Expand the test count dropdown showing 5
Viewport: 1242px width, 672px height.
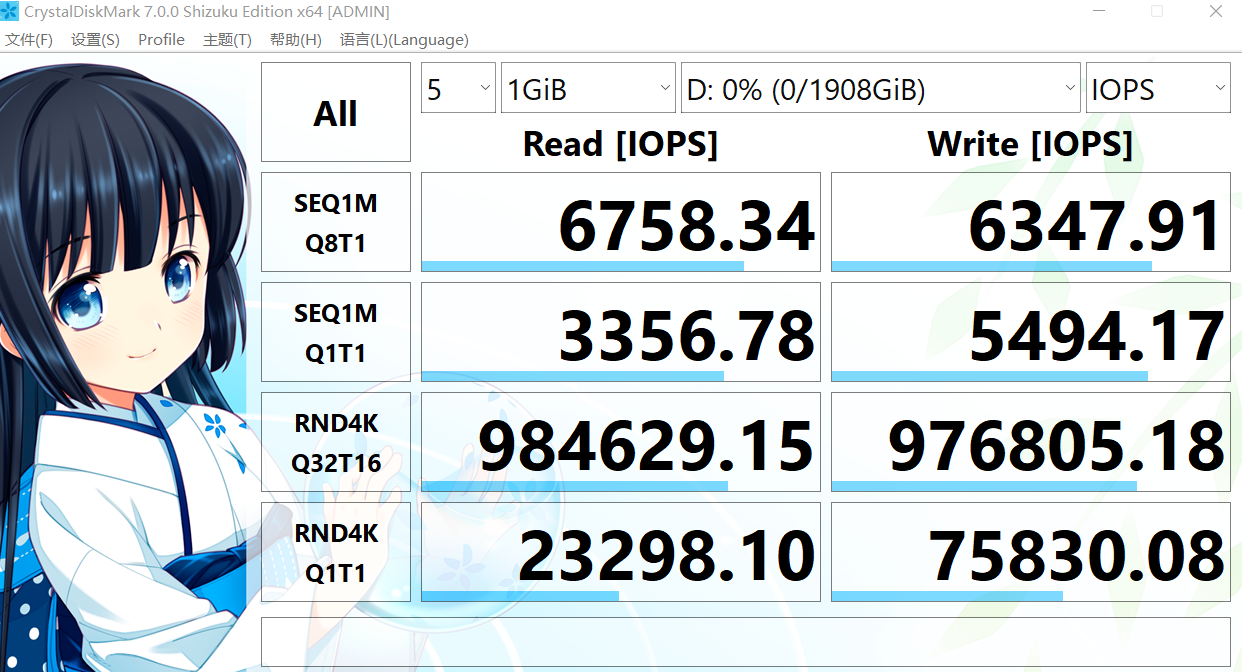(459, 89)
